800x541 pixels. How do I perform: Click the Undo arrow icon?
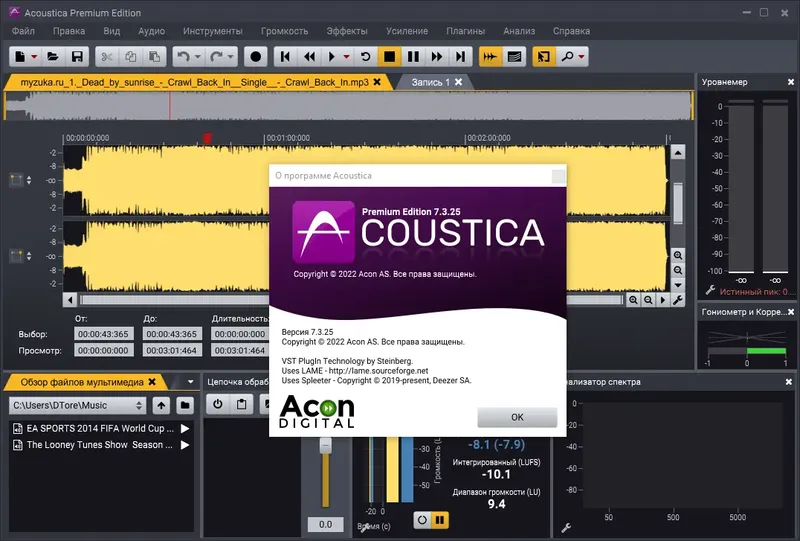pos(184,57)
